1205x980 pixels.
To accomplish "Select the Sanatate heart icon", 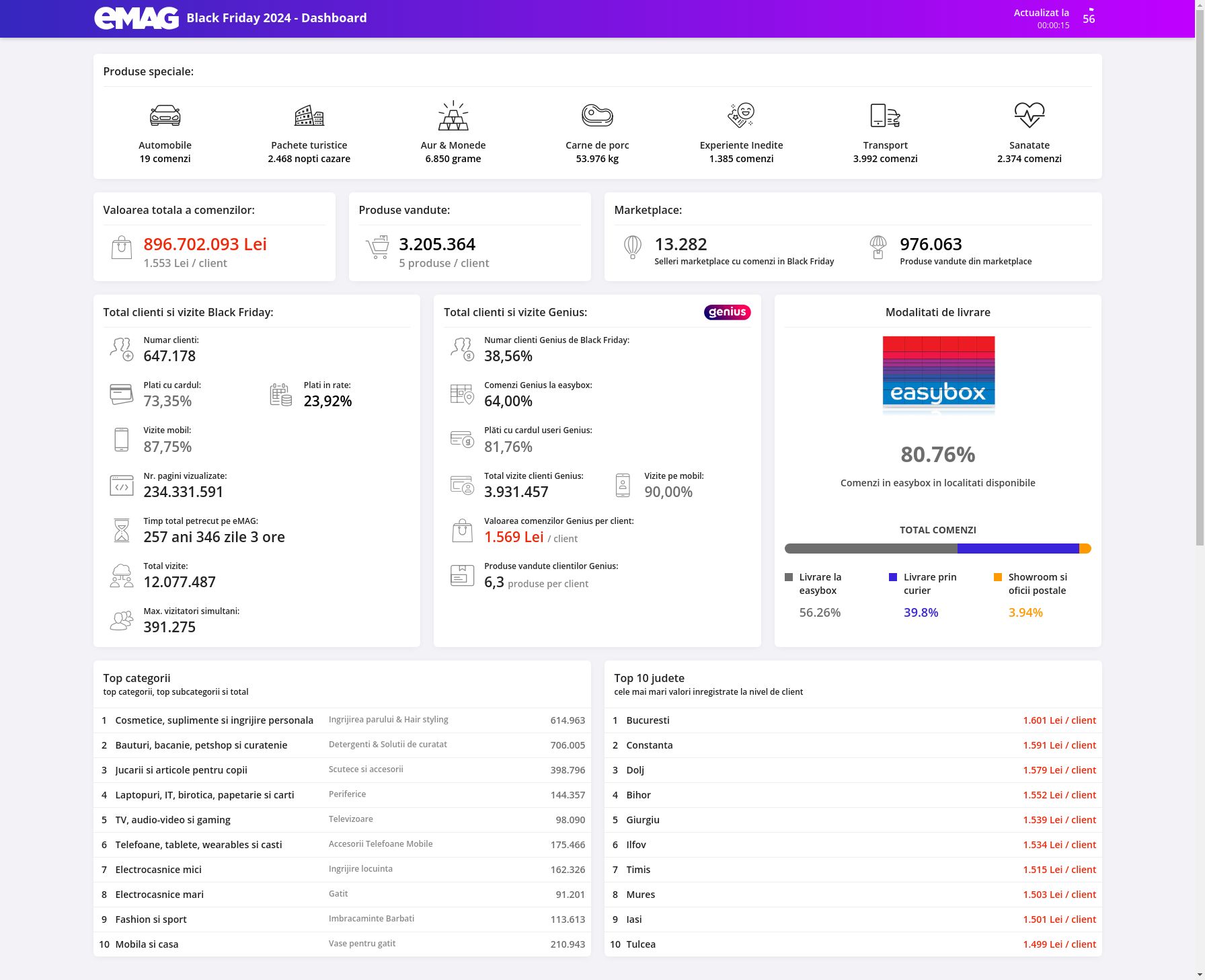I will [x=1029, y=116].
